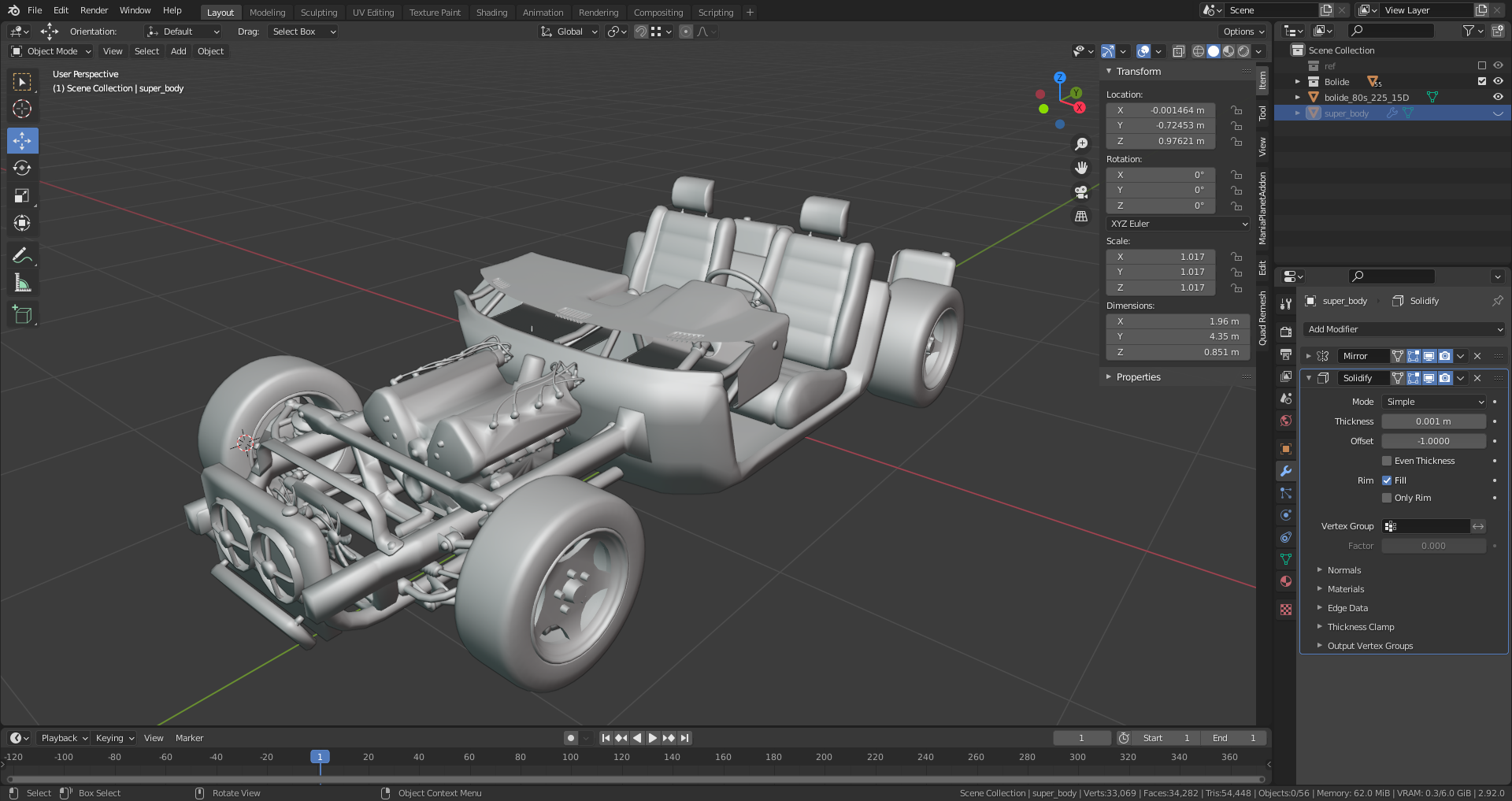Toggle perspective/orthographic grid view icon
Screen dimensions: 1512x801
[1081, 217]
